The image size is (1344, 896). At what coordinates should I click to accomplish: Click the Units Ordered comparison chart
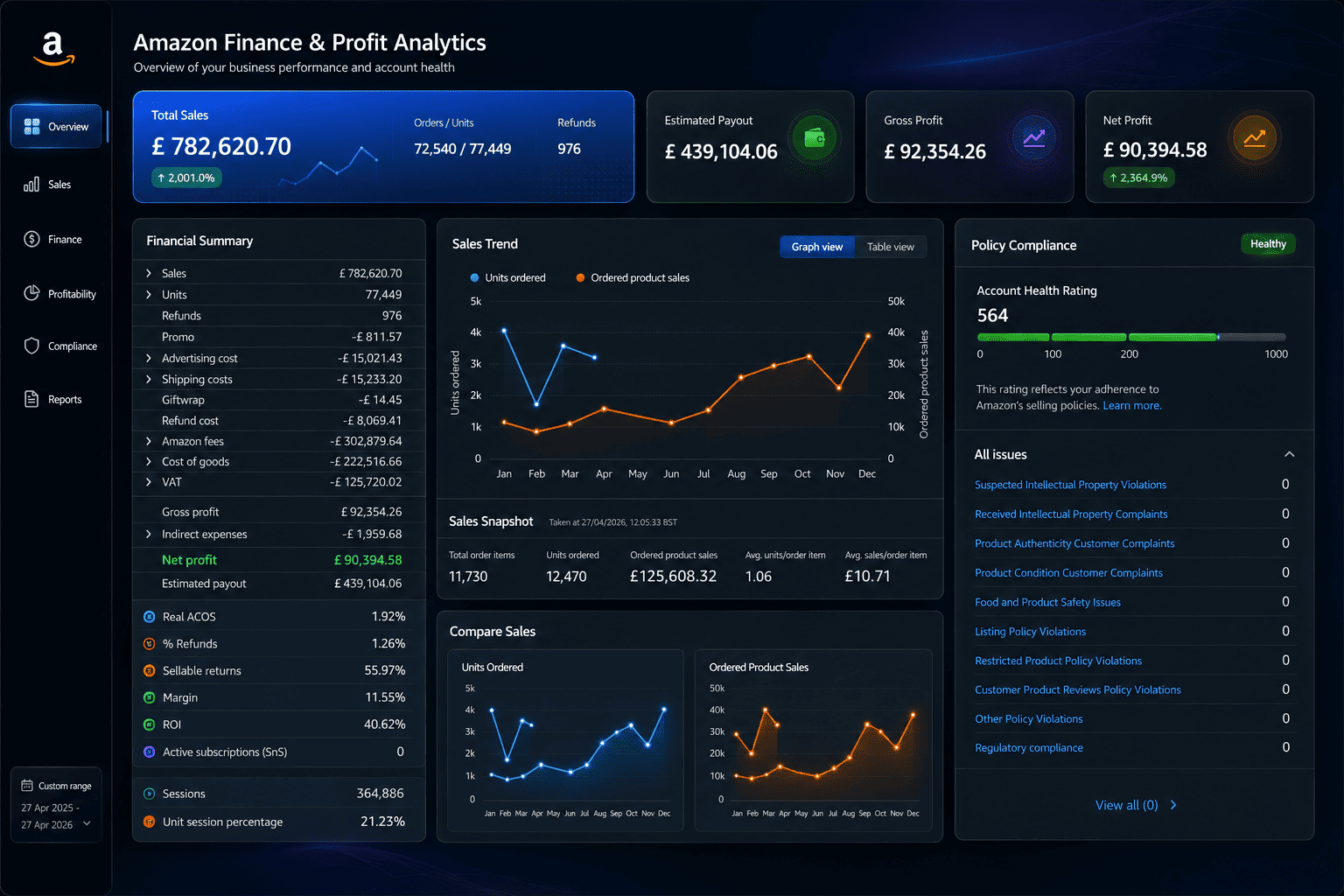(x=565, y=740)
